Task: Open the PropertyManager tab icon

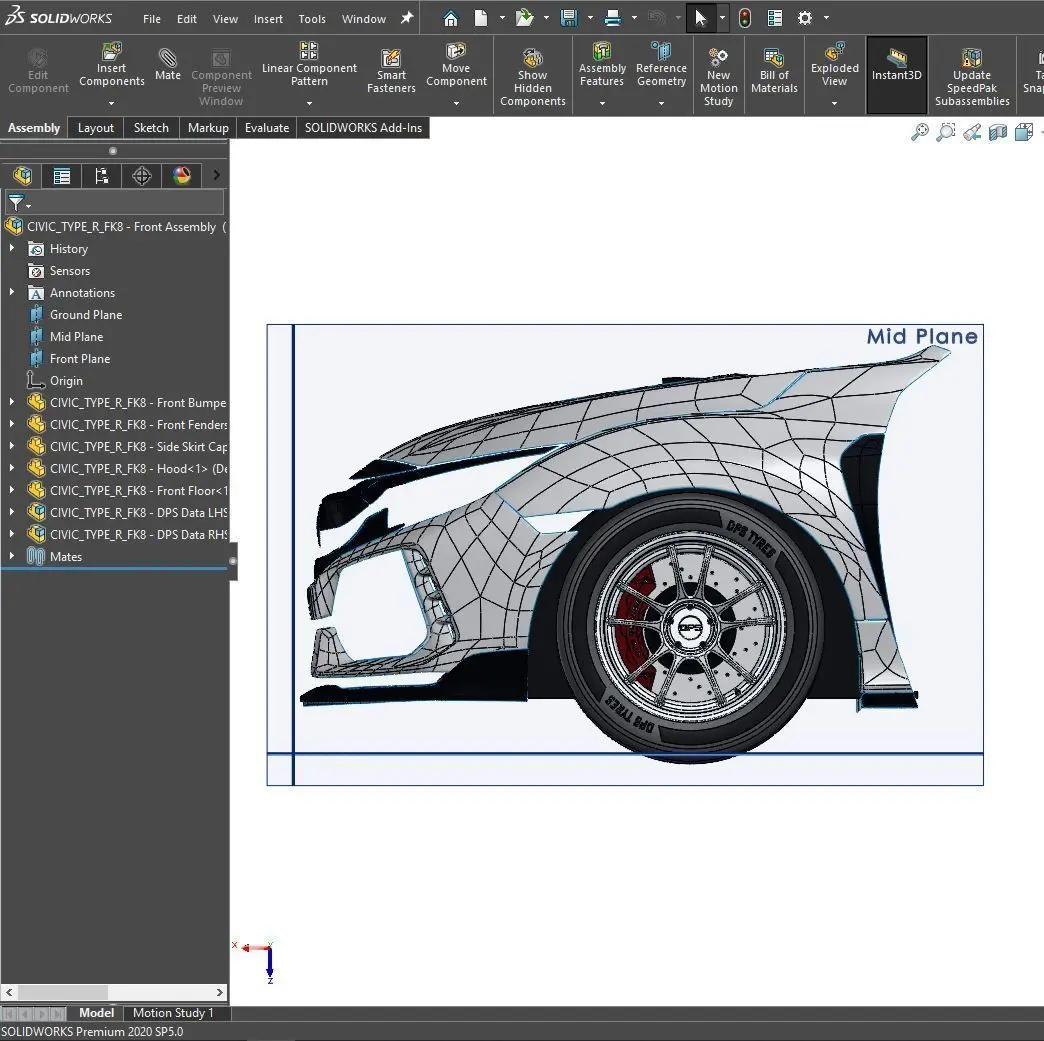Action: pyautogui.click(x=62, y=176)
